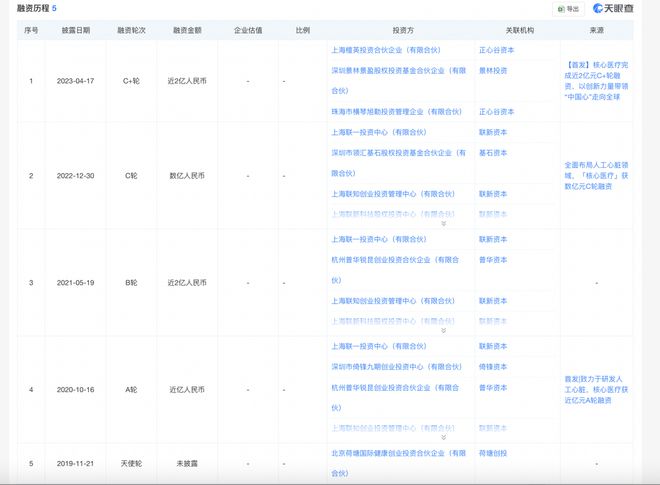Click the 融资历程 section title
This screenshot has width=660, height=485.
tap(33, 8)
